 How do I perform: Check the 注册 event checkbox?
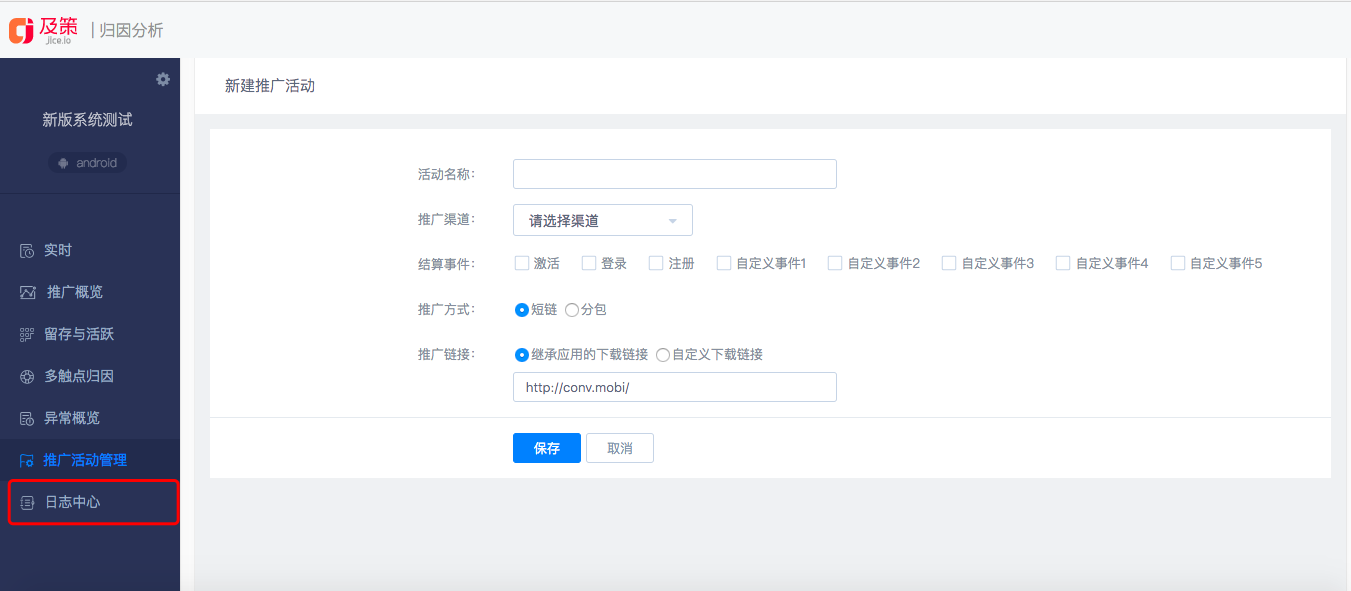click(656, 264)
